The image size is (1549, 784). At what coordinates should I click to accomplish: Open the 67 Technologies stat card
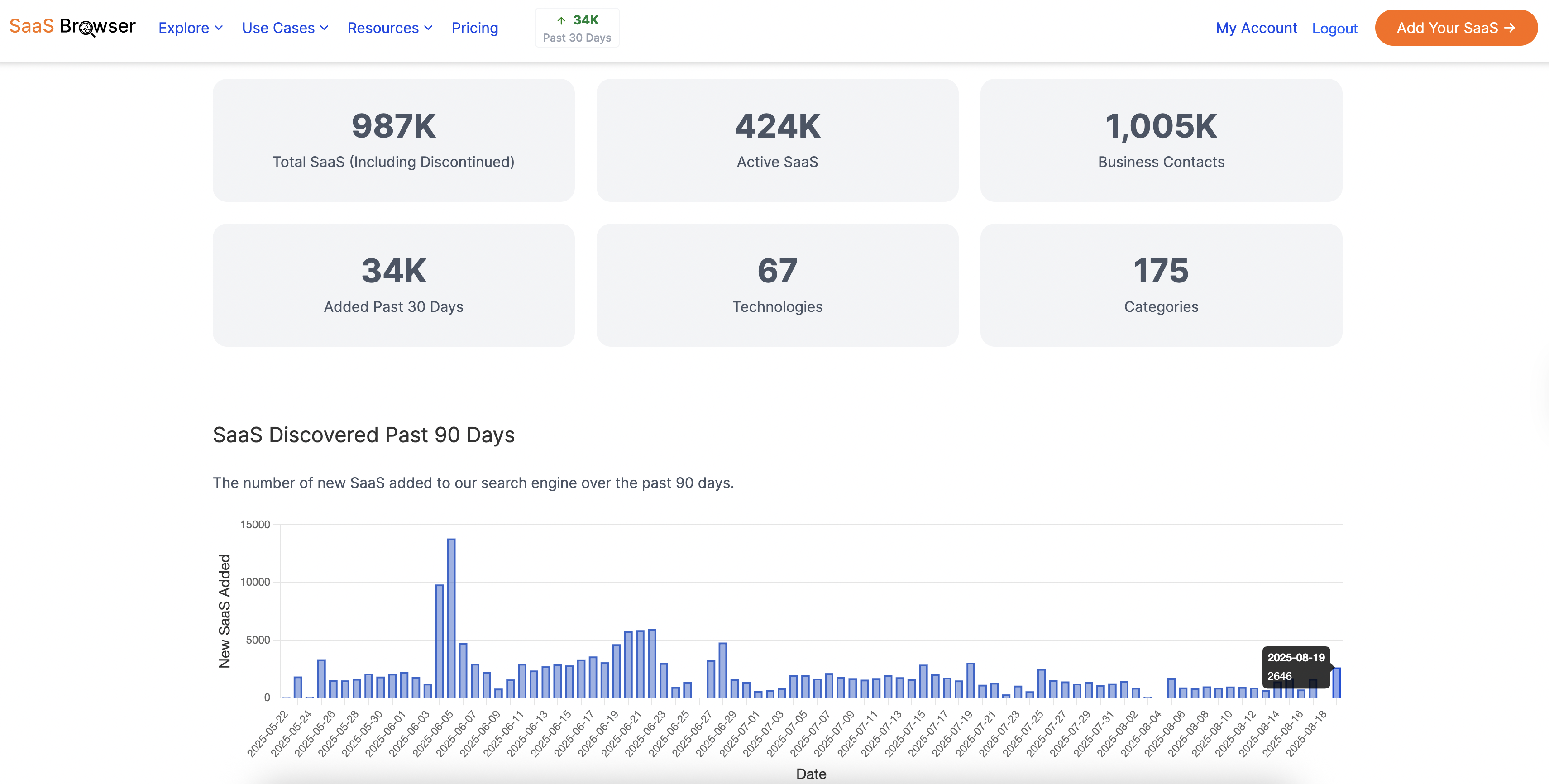pos(777,284)
